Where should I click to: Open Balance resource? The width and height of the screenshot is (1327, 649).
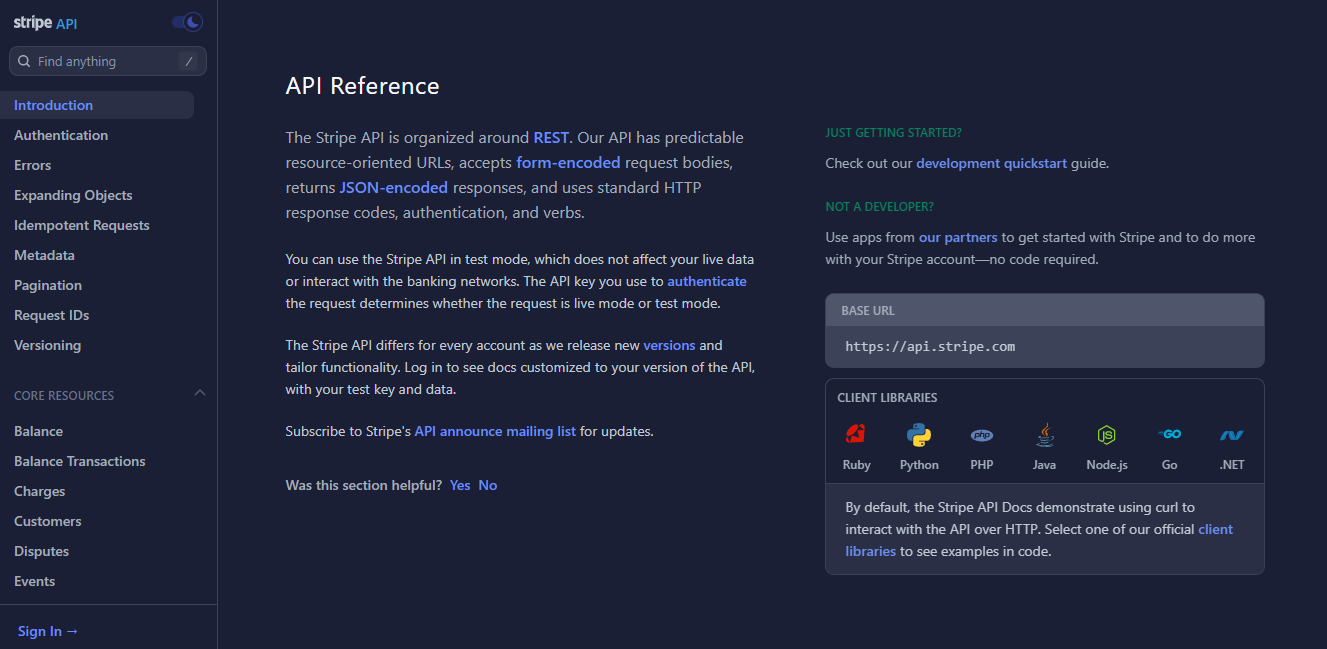39,431
